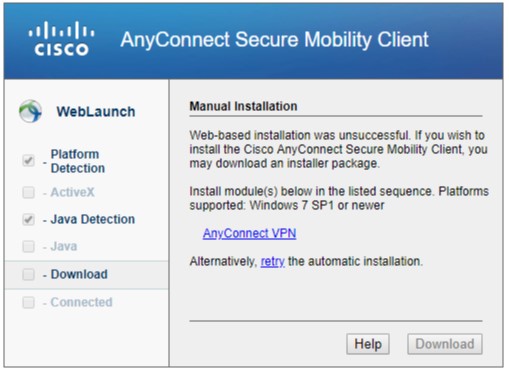This screenshot has height=369, width=509.
Task: Toggle the Download step checkbox
Action: [28, 275]
